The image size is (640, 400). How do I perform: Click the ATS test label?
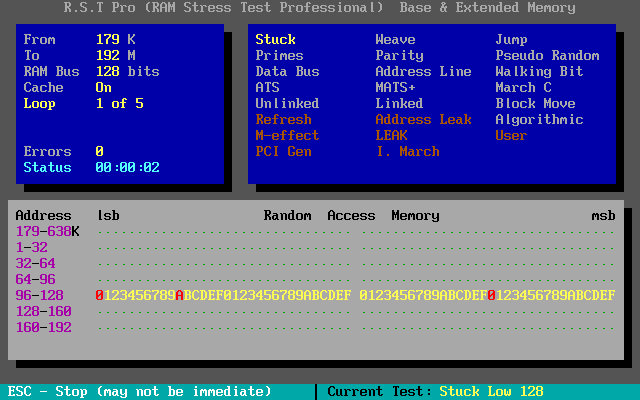coord(267,87)
